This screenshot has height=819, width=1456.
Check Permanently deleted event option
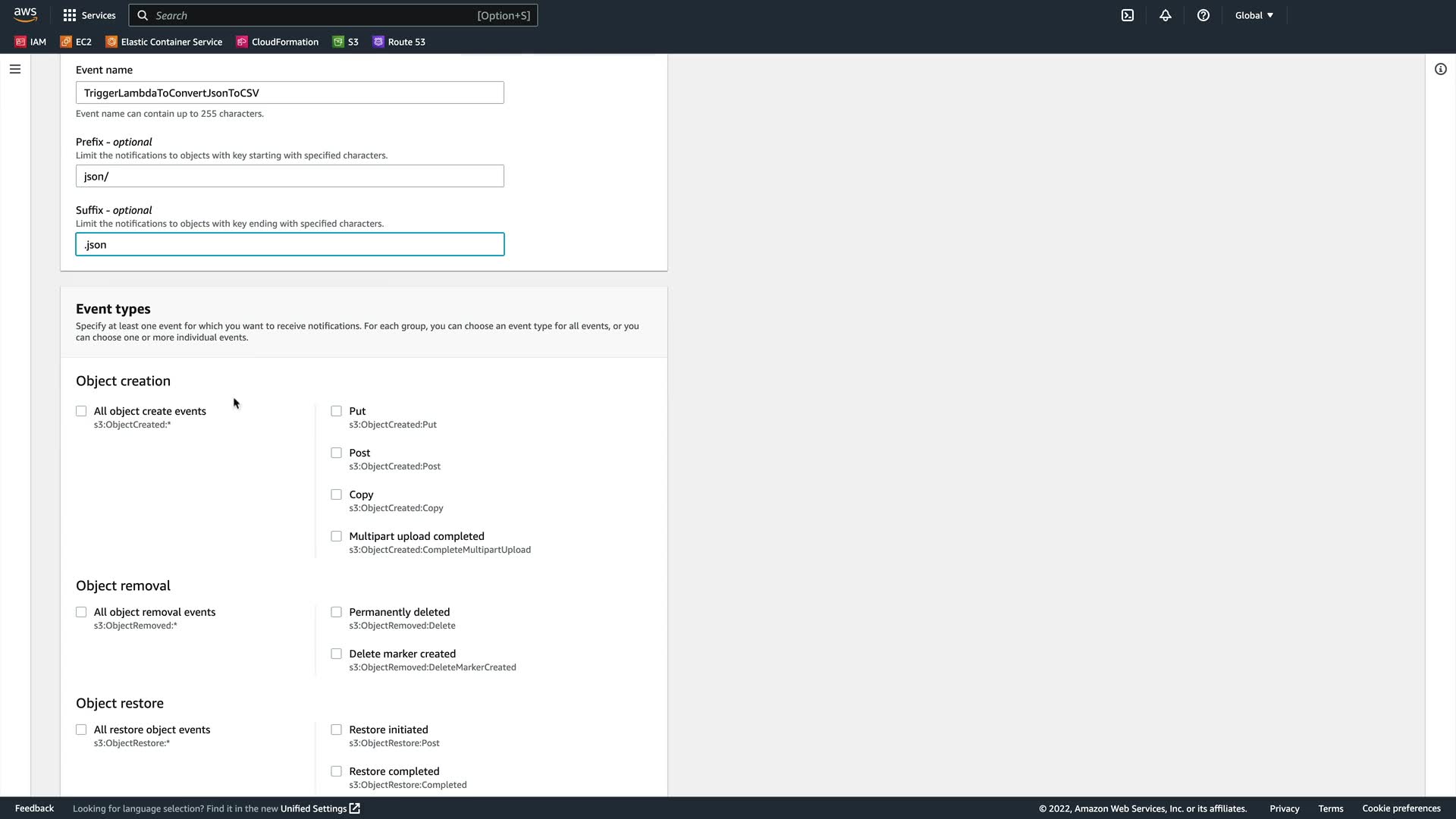(x=336, y=612)
